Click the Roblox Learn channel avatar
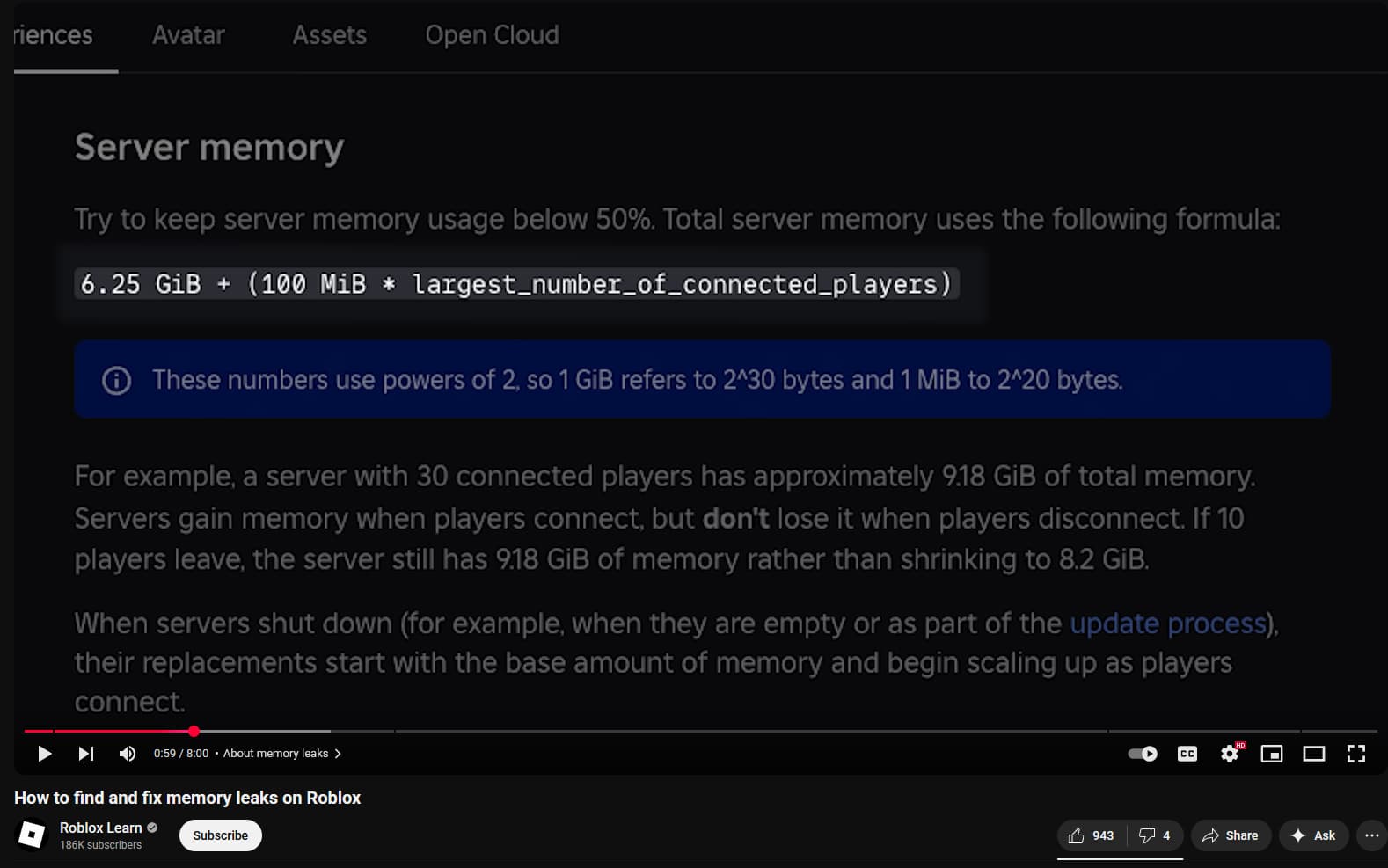This screenshot has height=868, width=1388. [x=32, y=835]
